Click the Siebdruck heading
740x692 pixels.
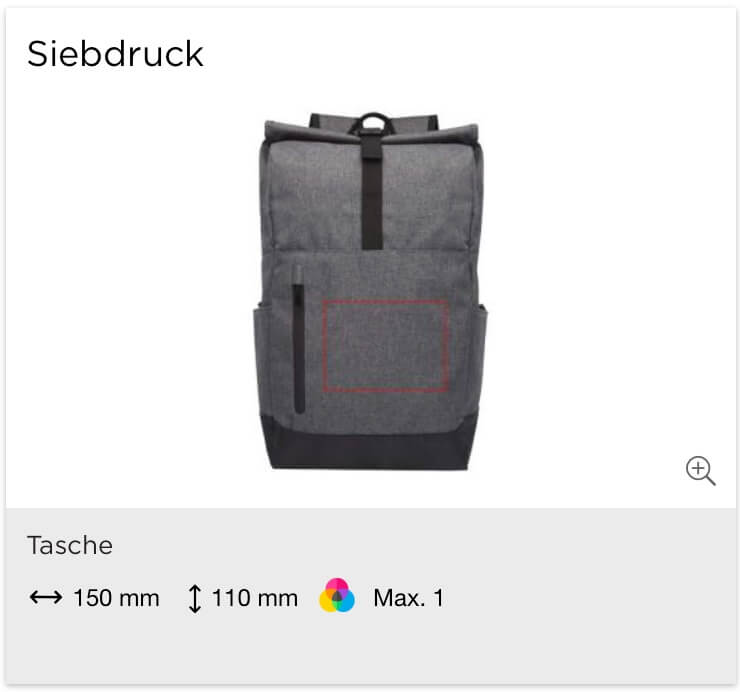[x=115, y=54]
